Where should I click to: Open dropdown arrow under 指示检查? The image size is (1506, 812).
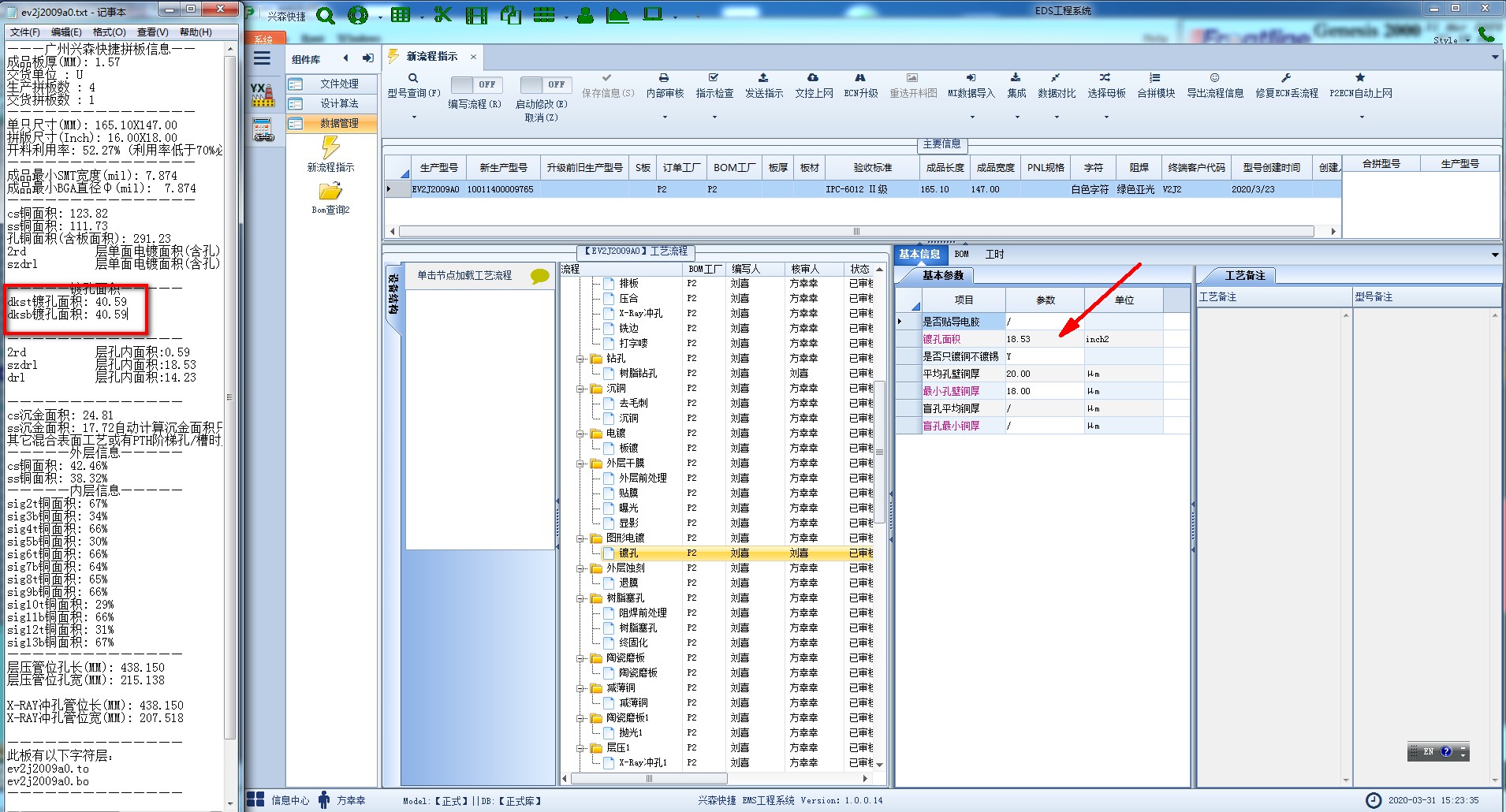tap(714, 117)
